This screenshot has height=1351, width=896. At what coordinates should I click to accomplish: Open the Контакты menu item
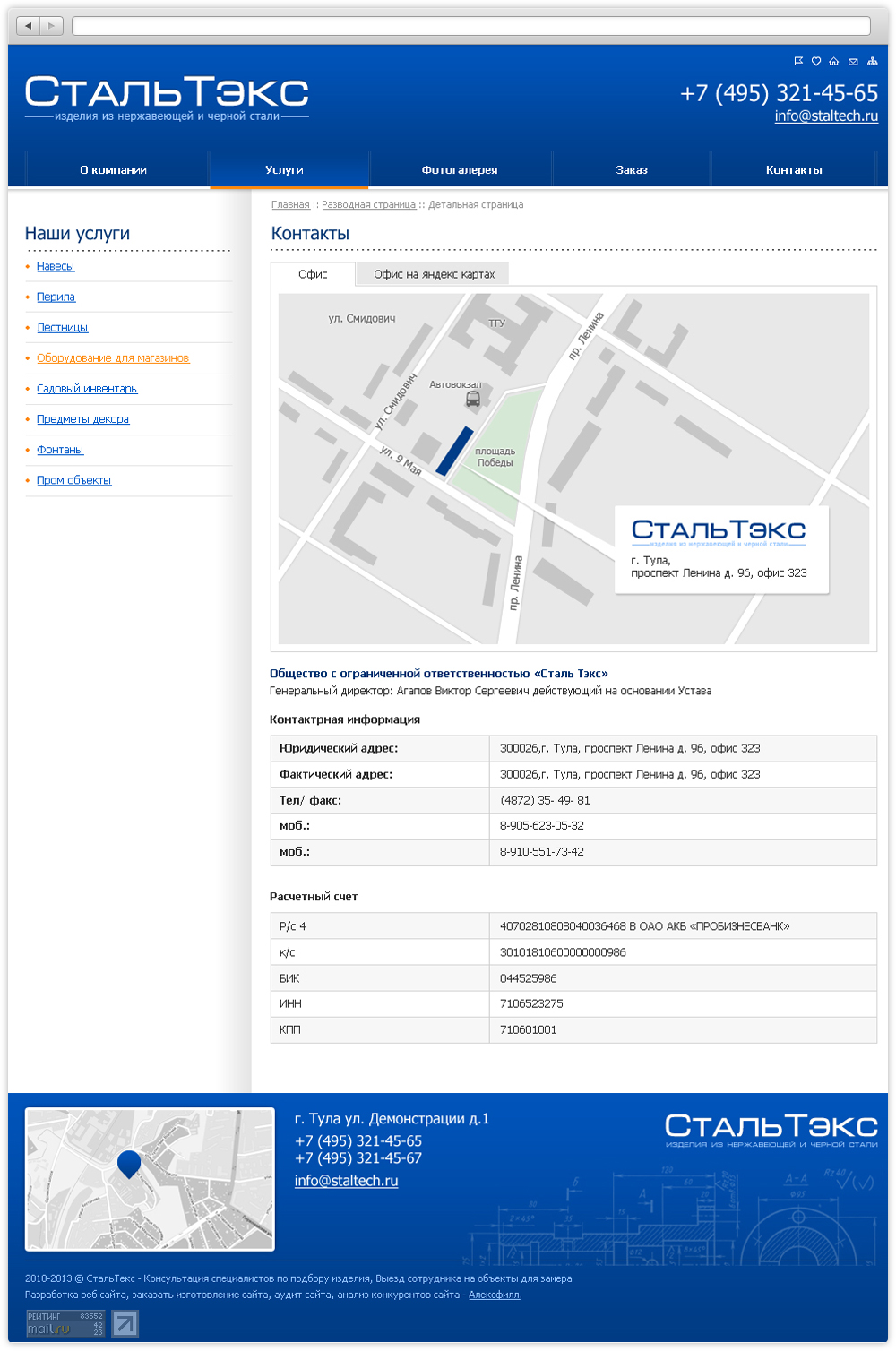(794, 169)
